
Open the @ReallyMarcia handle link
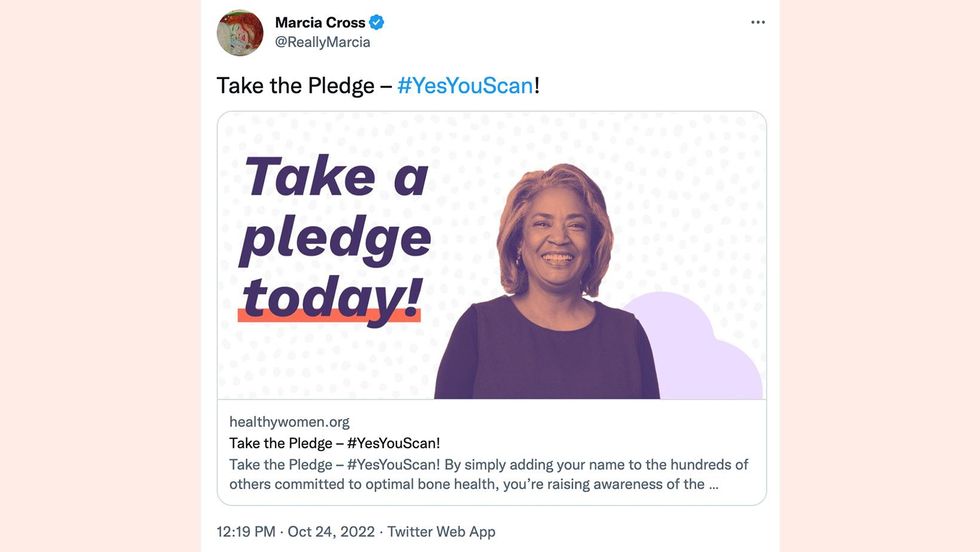[322, 42]
